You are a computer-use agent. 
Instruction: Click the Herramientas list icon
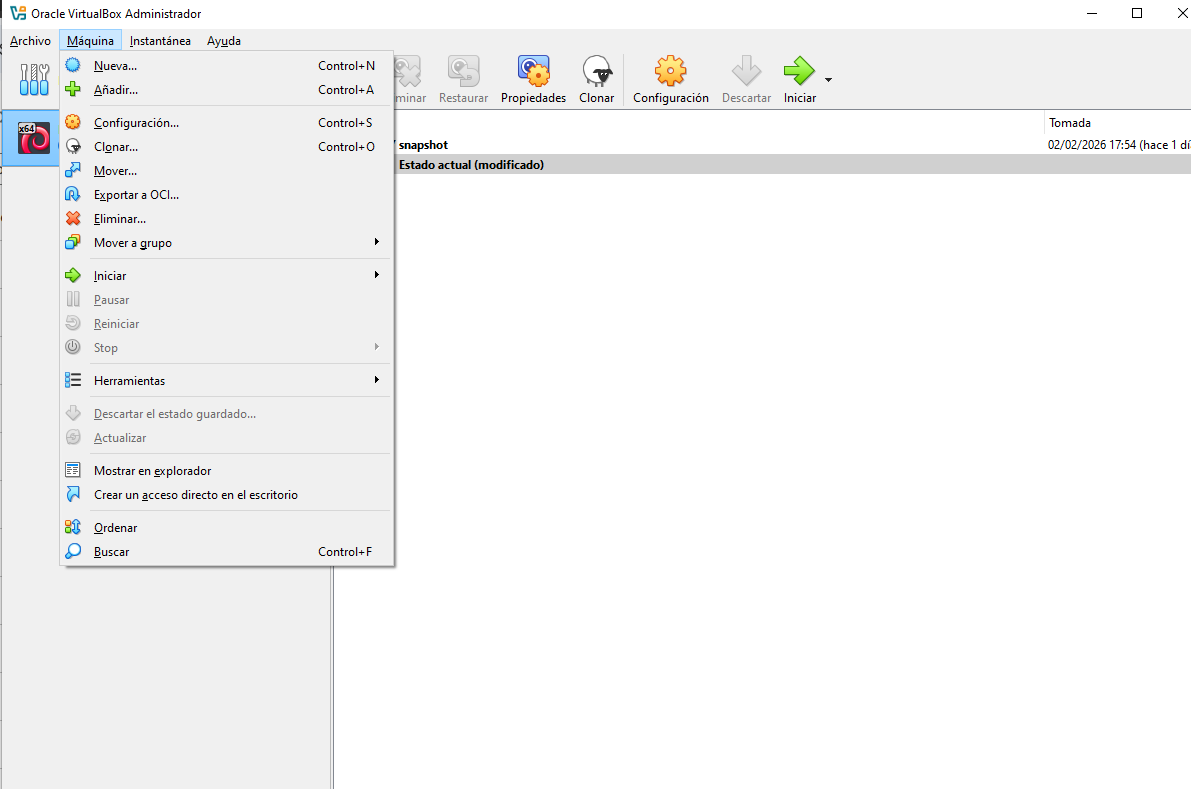tap(73, 380)
